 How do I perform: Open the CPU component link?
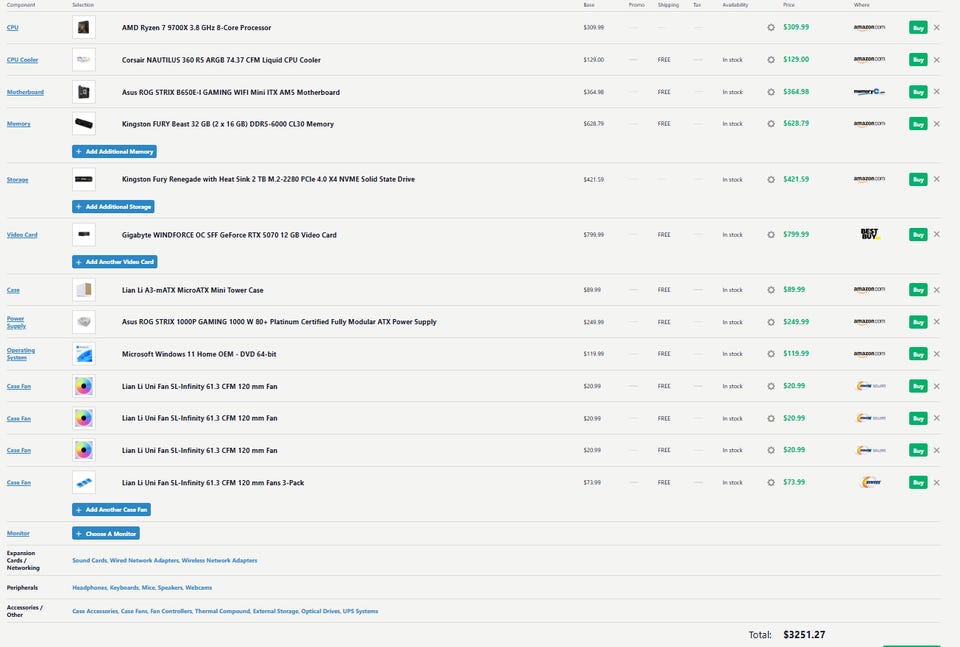click(12, 28)
